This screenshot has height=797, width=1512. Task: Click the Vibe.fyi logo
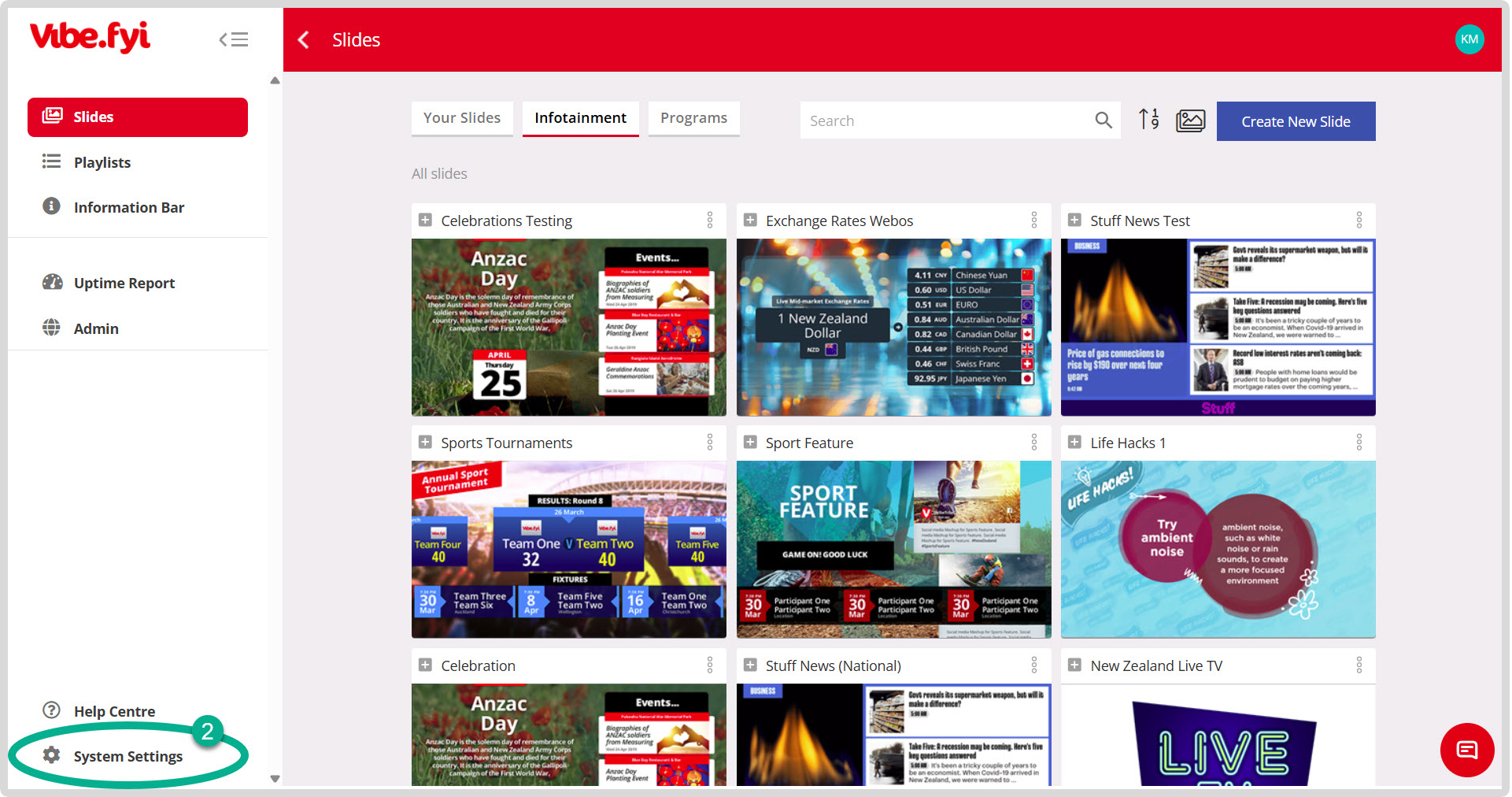click(x=90, y=37)
